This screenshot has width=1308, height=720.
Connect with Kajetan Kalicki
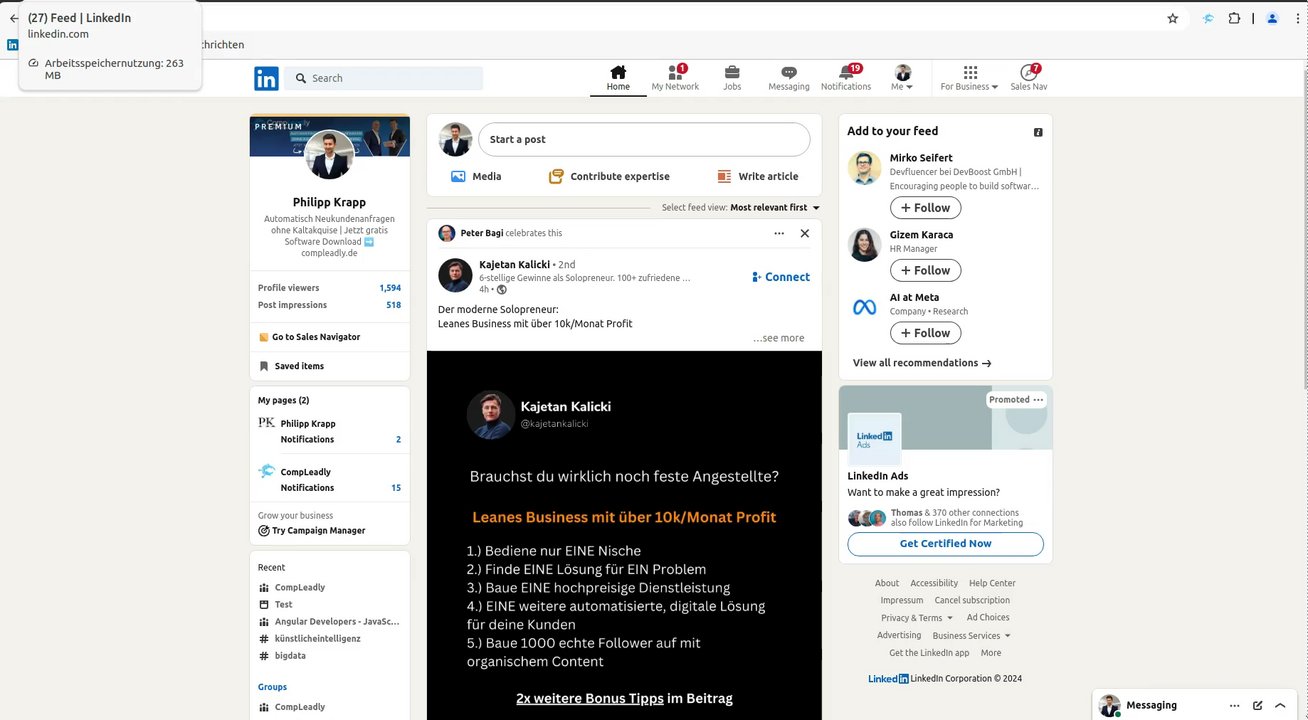point(781,277)
